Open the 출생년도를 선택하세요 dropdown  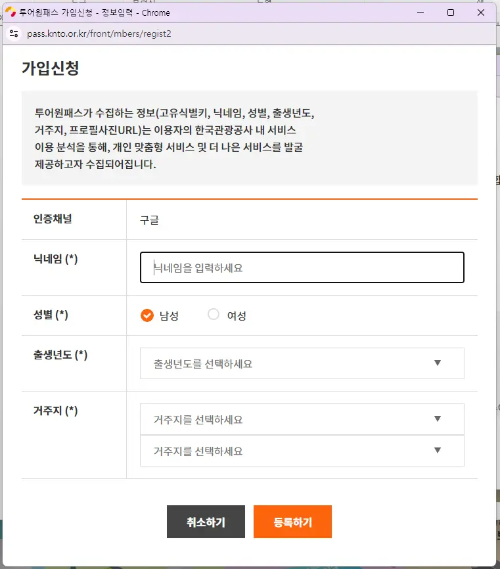click(x=302, y=363)
